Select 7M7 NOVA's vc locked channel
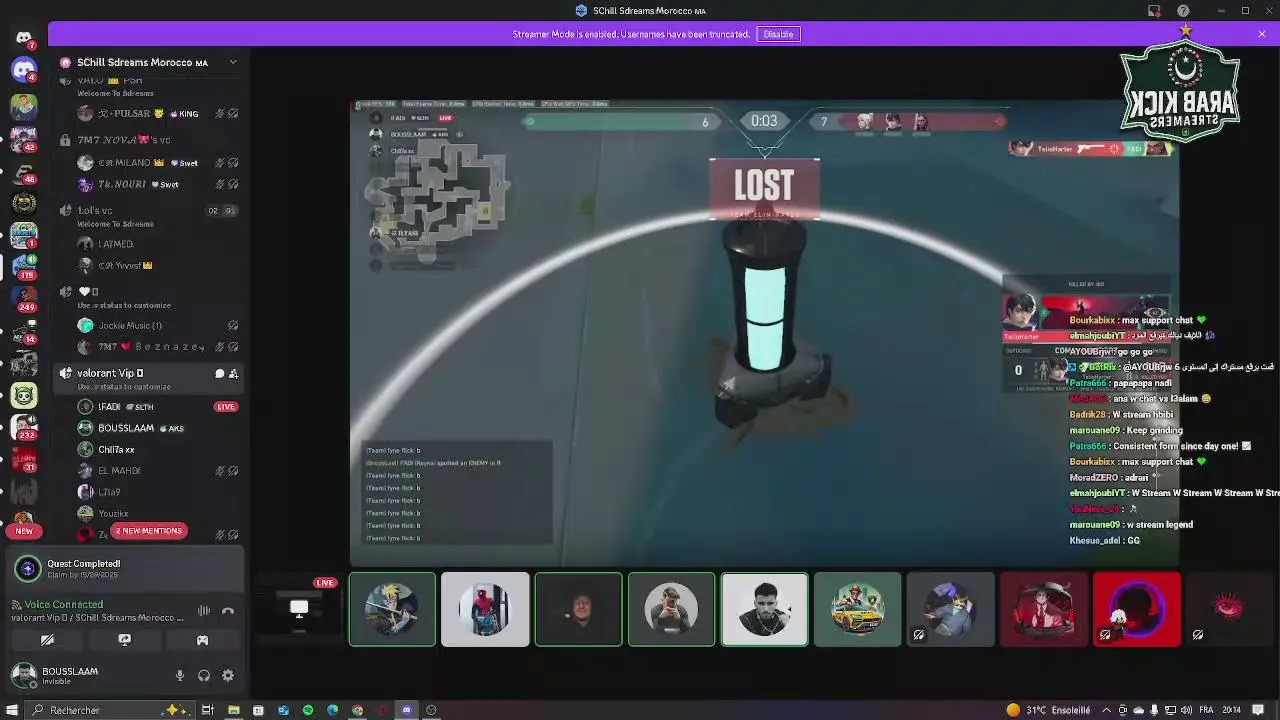The width and height of the screenshot is (1280, 720). 124,140
